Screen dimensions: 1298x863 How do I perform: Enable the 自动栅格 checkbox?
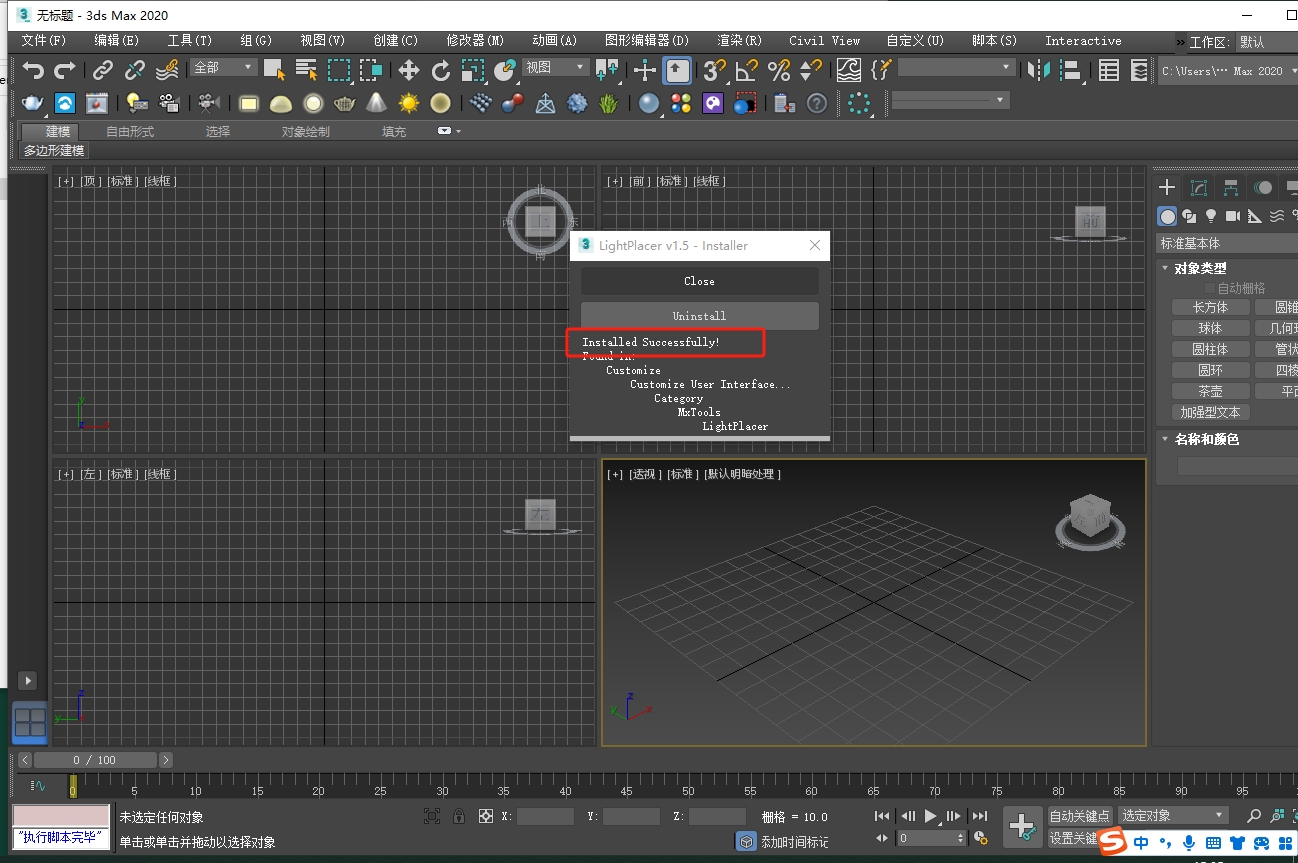pyautogui.click(x=1208, y=288)
